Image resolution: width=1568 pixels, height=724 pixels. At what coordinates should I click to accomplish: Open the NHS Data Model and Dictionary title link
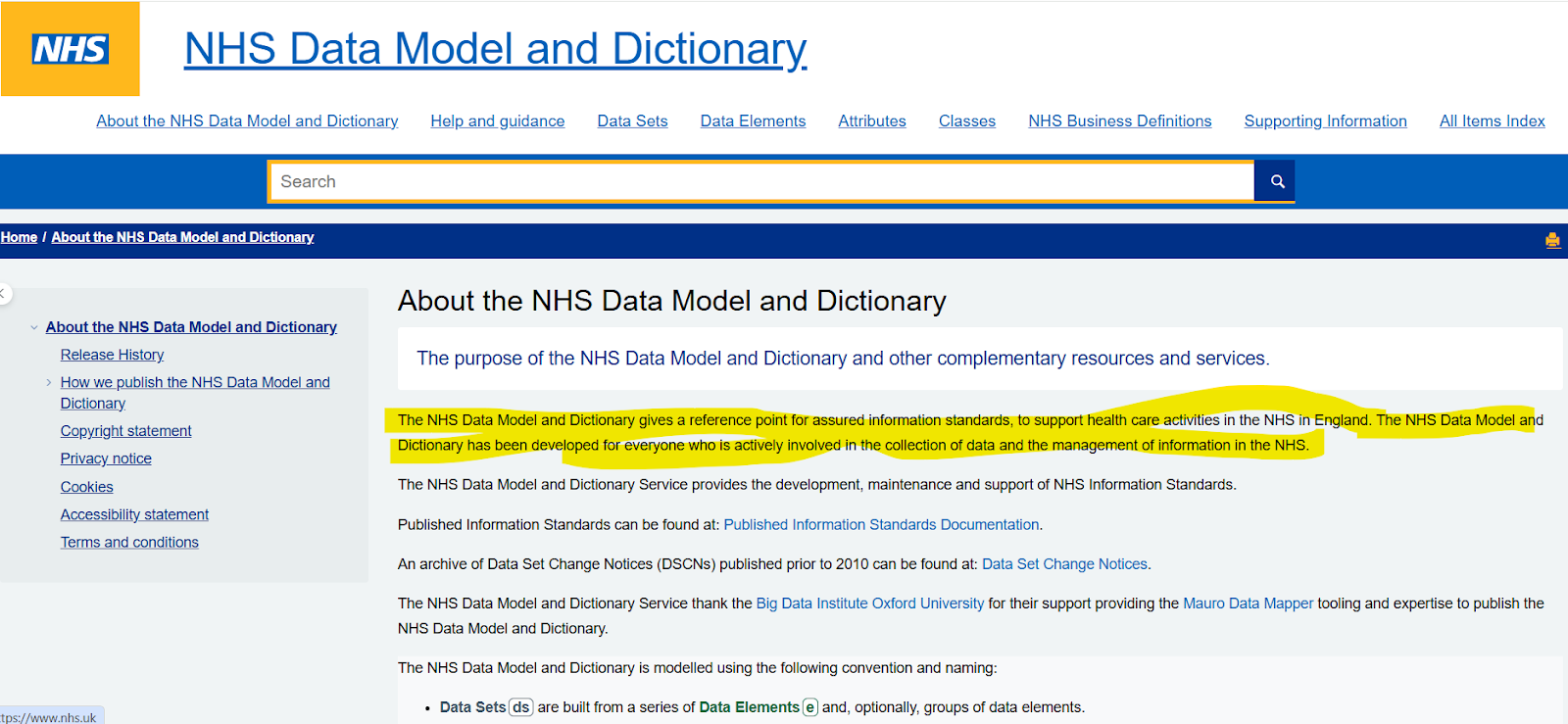pyautogui.click(x=496, y=49)
